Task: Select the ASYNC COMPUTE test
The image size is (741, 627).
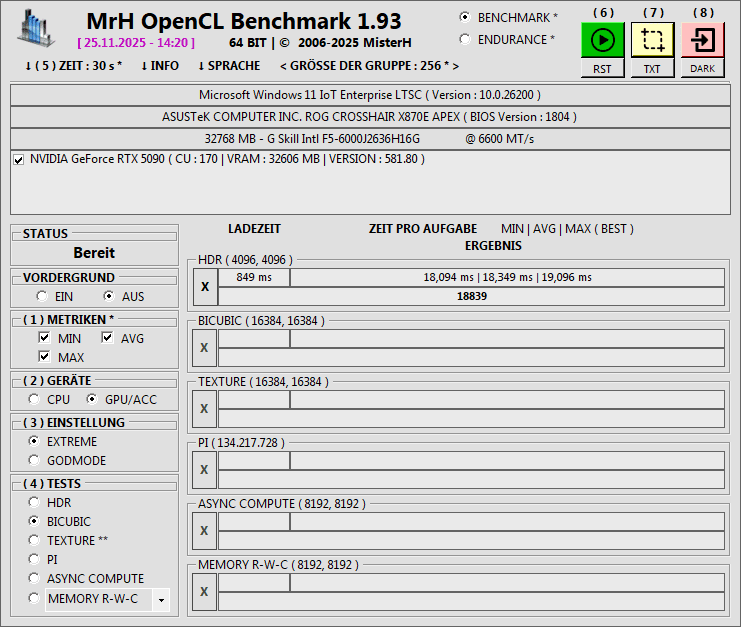Action: 34,578
